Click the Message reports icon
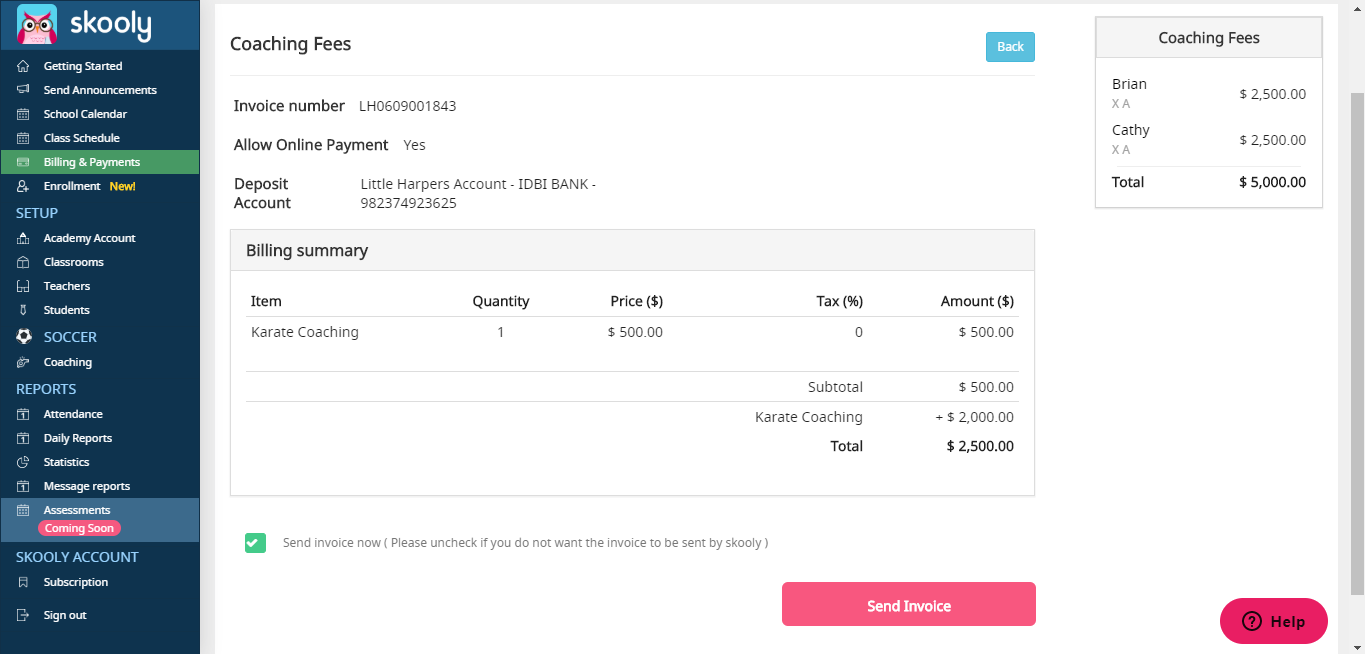1365x654 pixels. [23, 486]
